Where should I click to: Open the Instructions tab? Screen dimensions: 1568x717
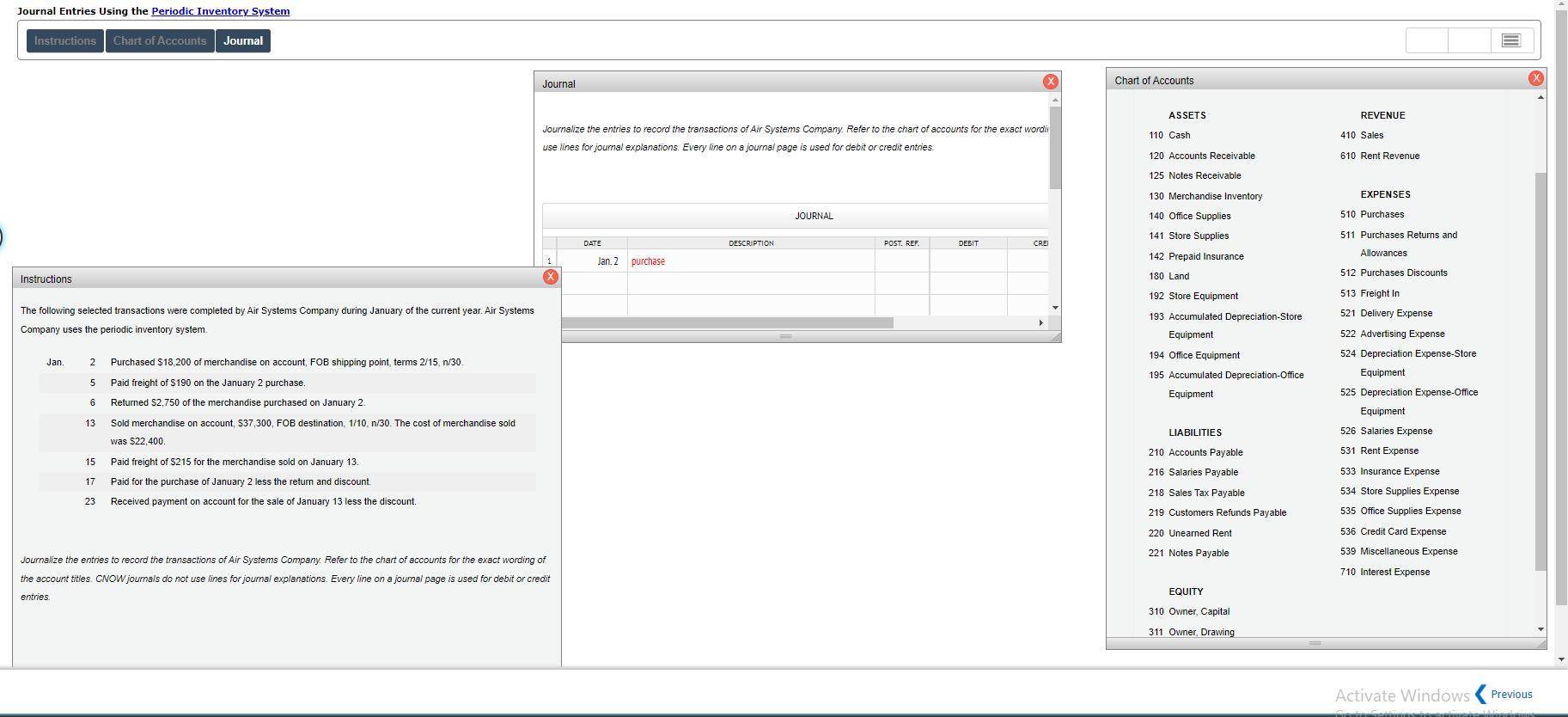[65, 40]
